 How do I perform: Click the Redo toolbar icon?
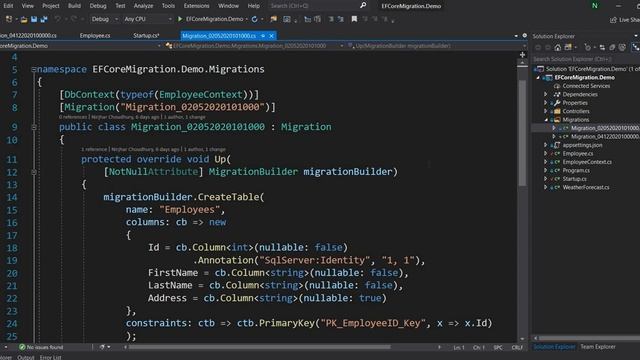pos(73,19)
